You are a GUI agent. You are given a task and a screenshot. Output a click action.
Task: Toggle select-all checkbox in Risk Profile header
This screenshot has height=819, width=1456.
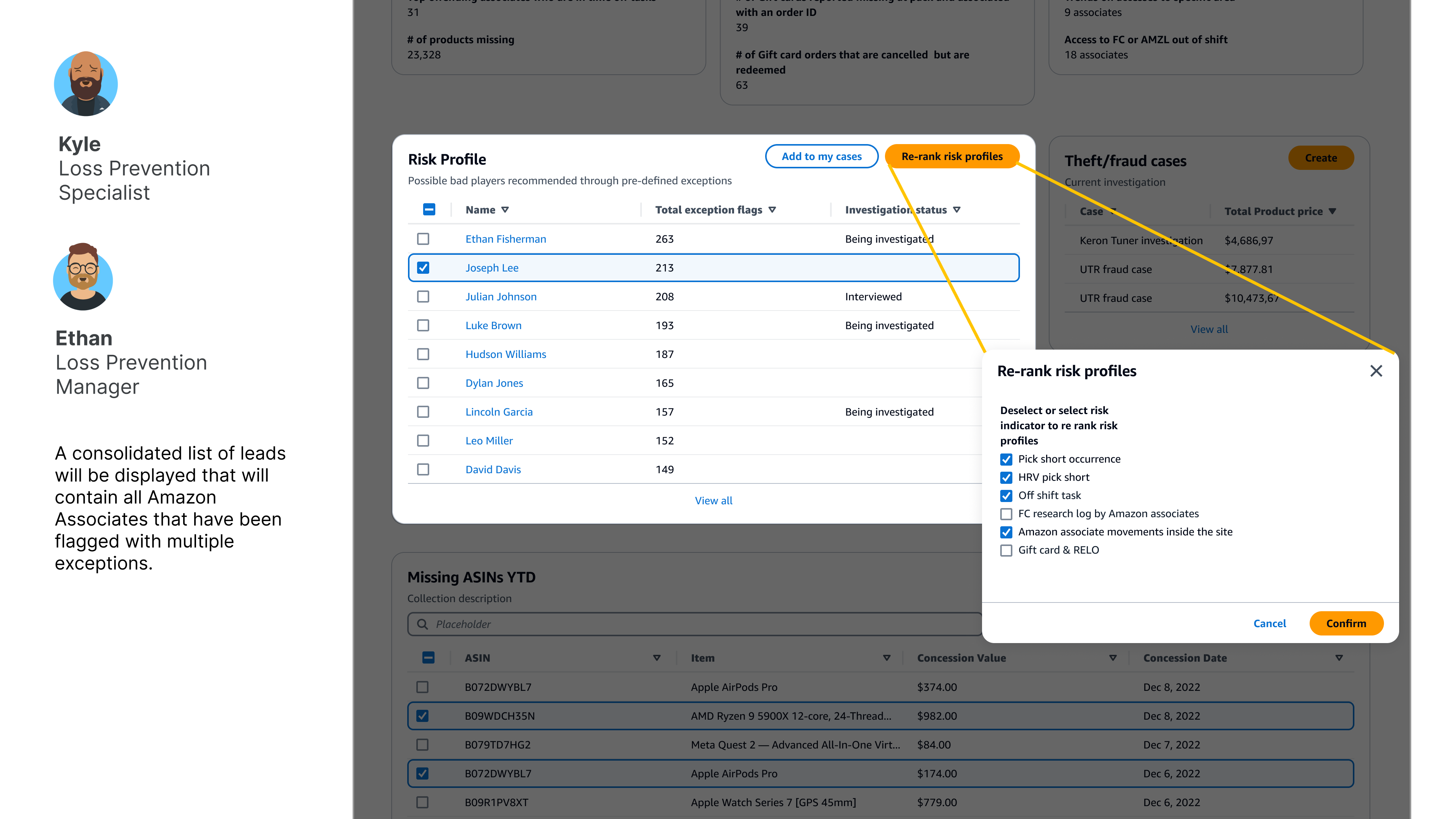click(x=429, y=210)
